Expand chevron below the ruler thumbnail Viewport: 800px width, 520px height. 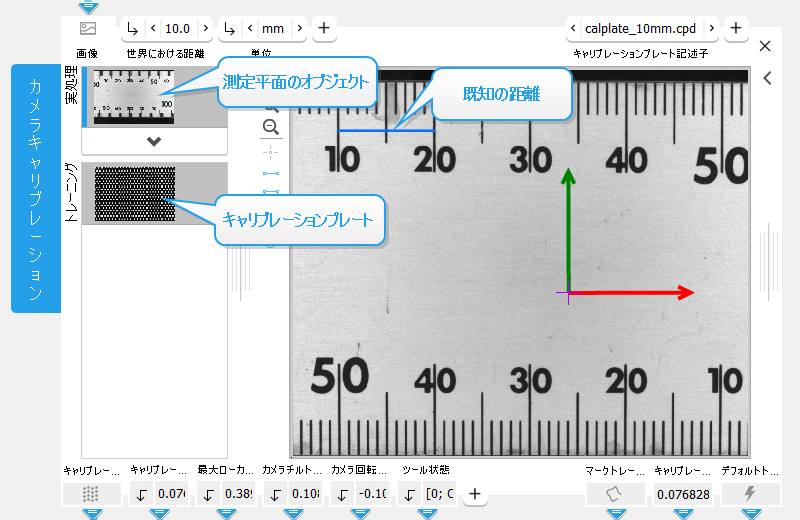pos(153,141)
